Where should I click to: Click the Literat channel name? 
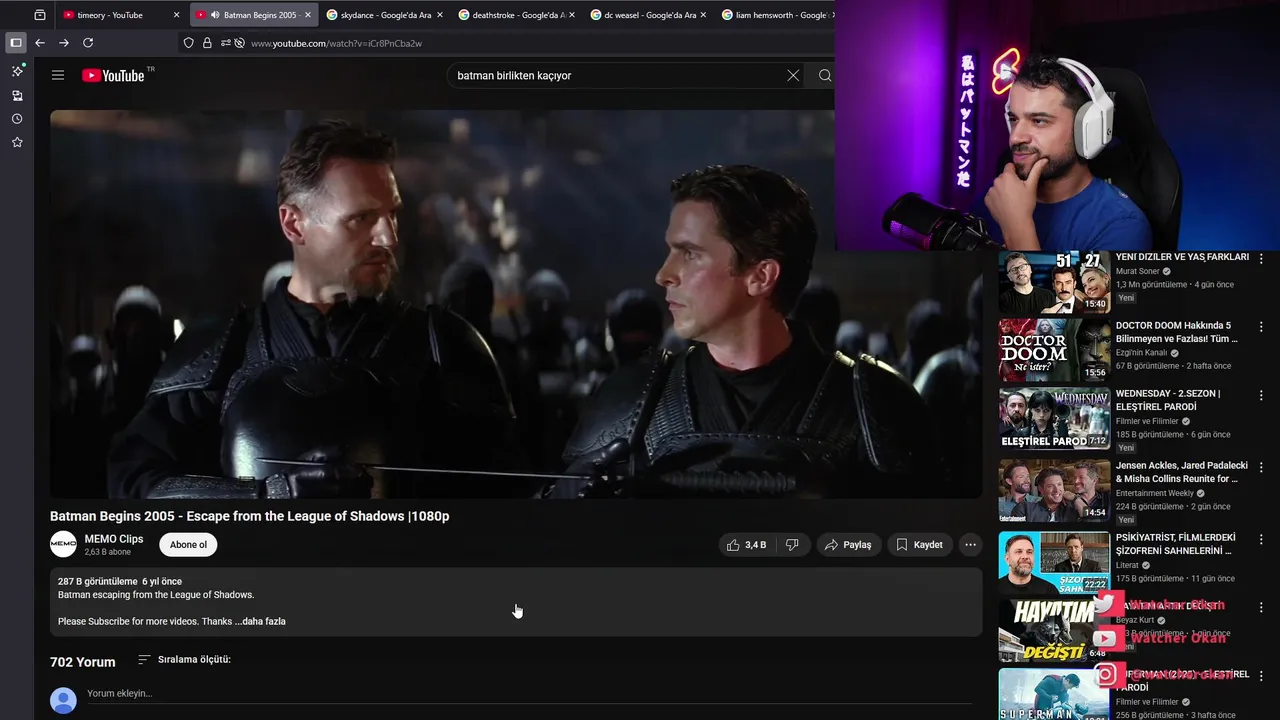click(1128, 565)
